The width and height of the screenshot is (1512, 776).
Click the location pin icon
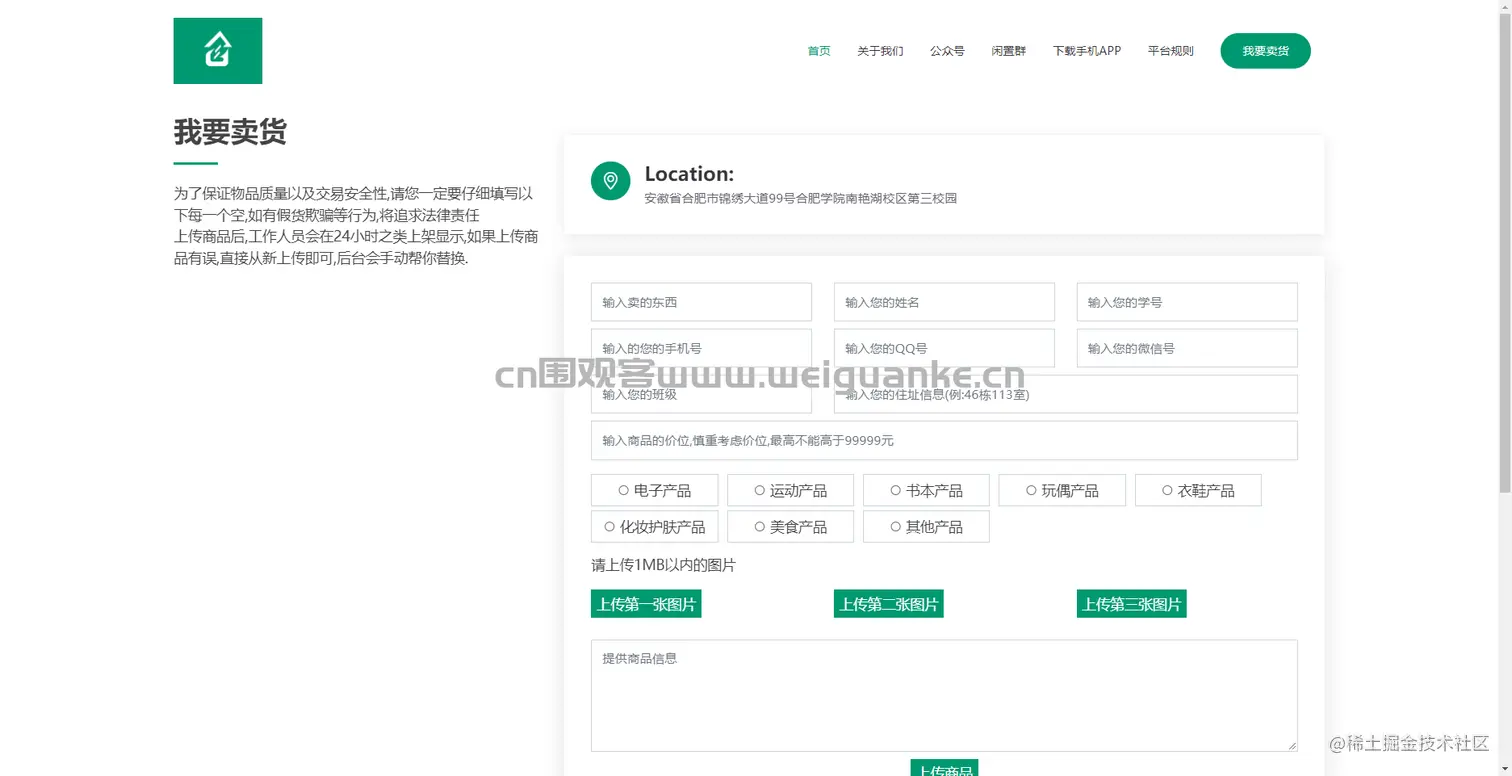(611, 181)
